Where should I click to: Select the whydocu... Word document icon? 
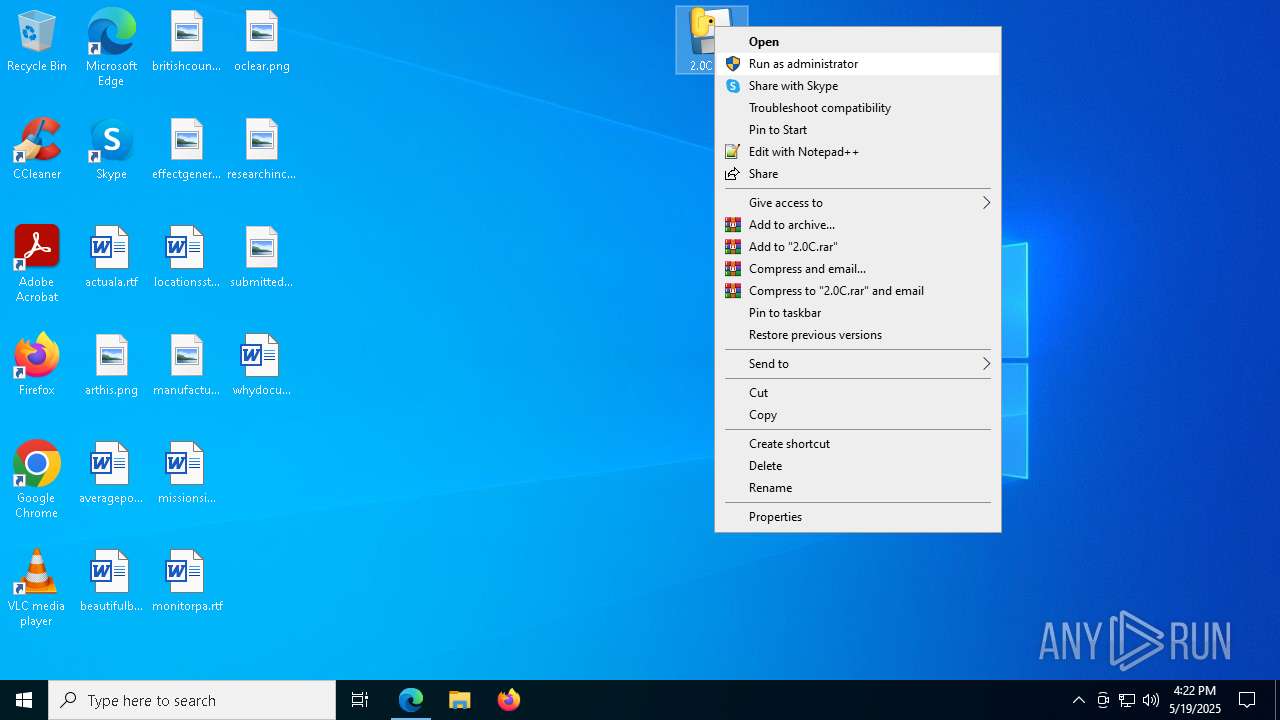coord(261,366)
